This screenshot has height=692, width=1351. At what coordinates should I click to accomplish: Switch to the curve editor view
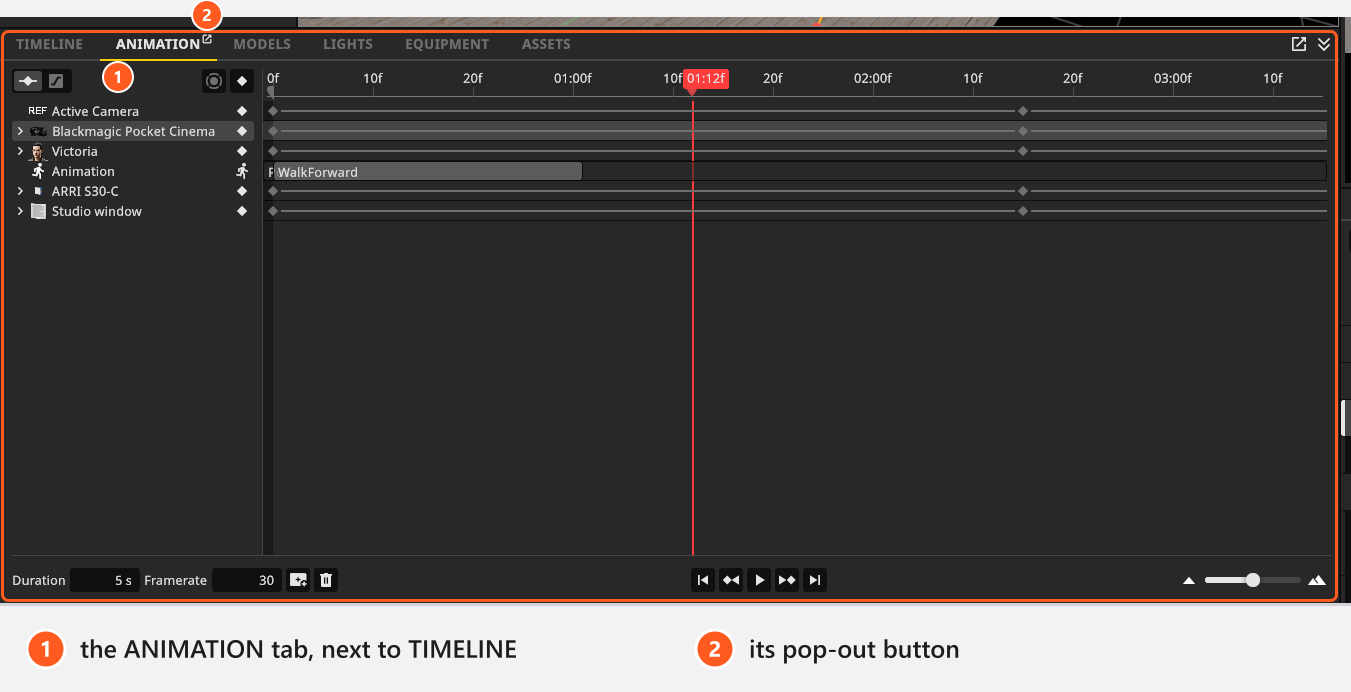[x=57, y=81]
